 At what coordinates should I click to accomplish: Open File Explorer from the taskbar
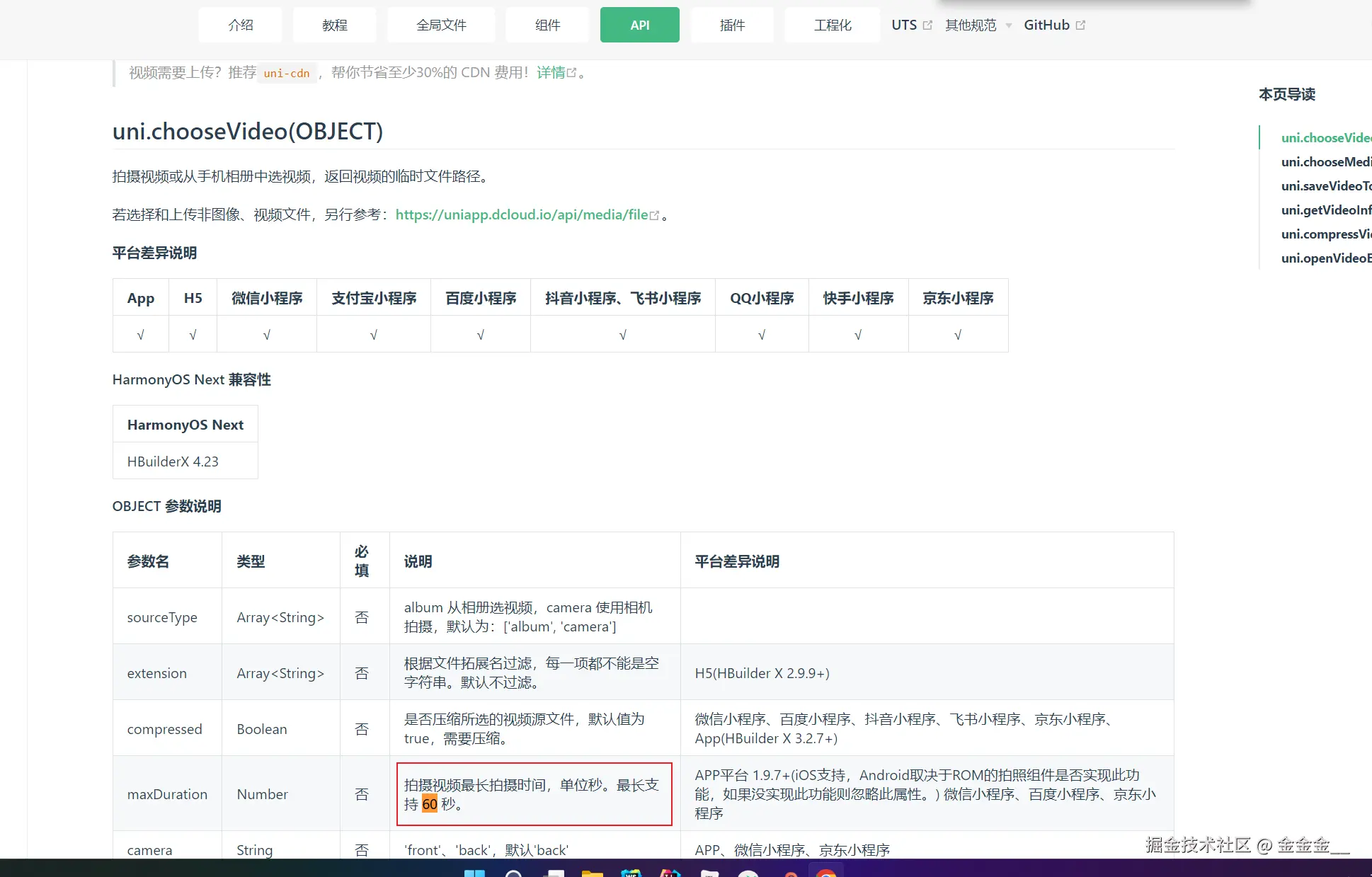click(x=592, y=873)
